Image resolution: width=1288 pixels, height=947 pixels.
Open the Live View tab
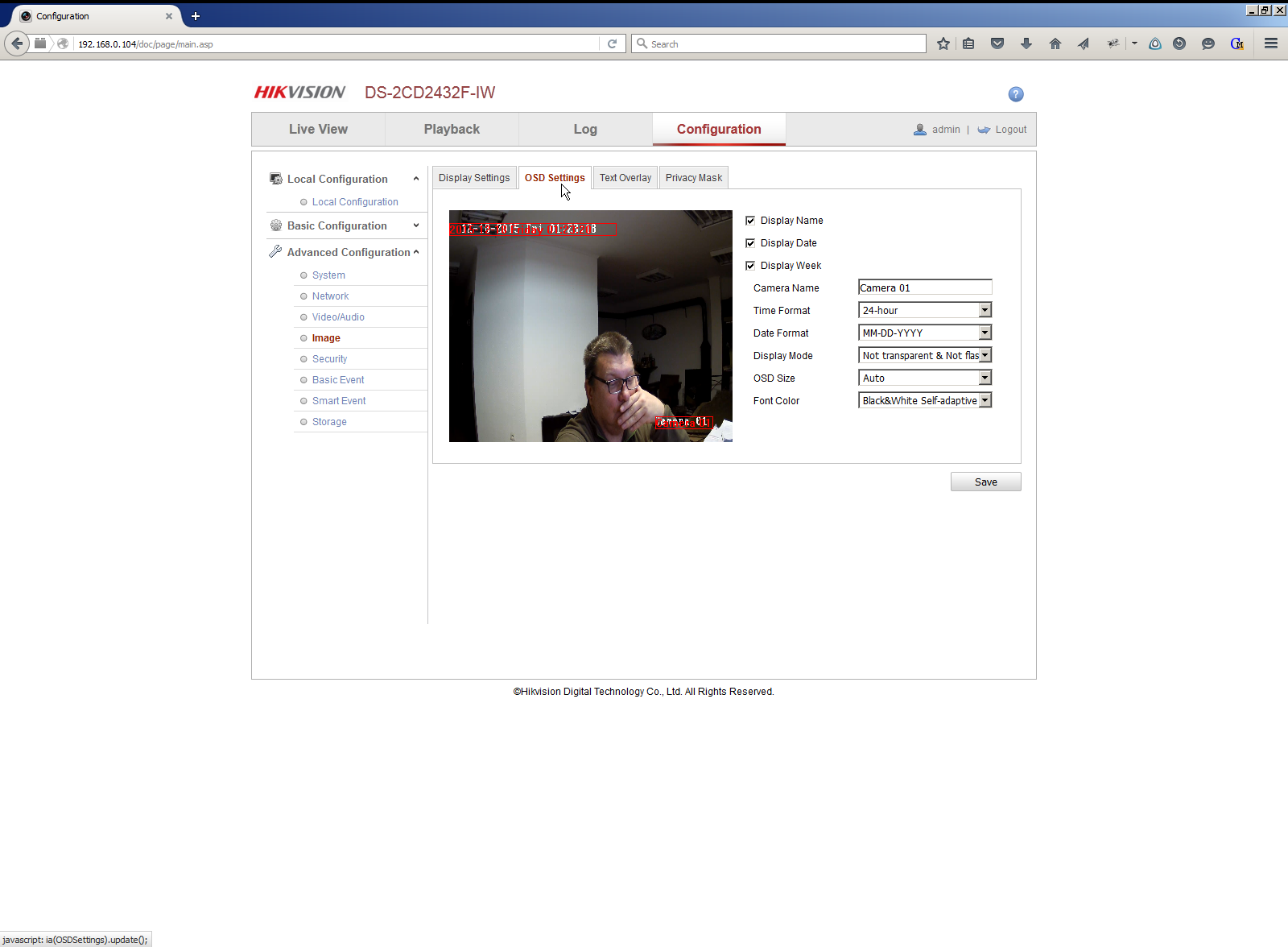[318, 129]
